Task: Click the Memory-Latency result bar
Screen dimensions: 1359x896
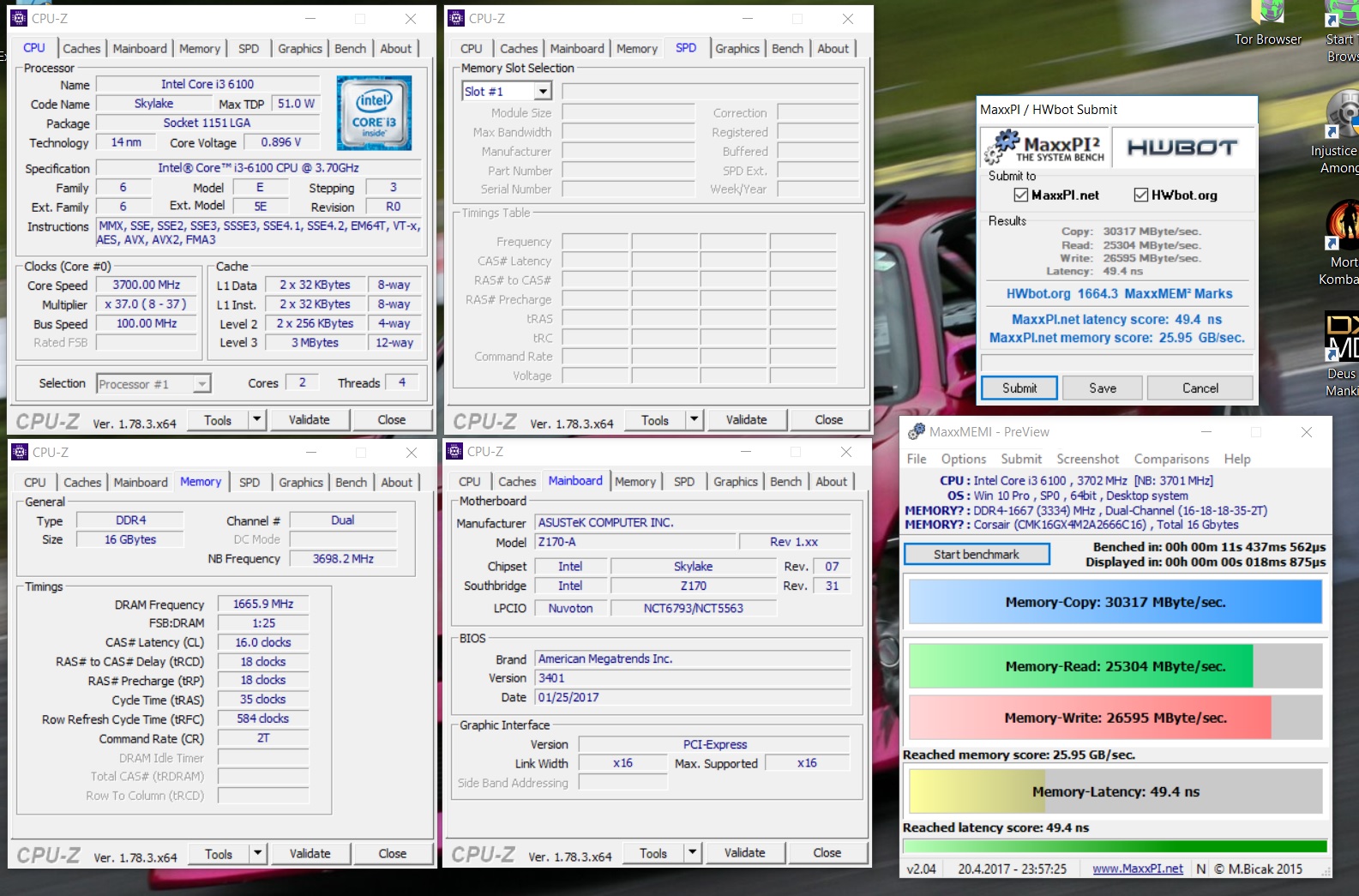Action: click(x=1115, y=791)
